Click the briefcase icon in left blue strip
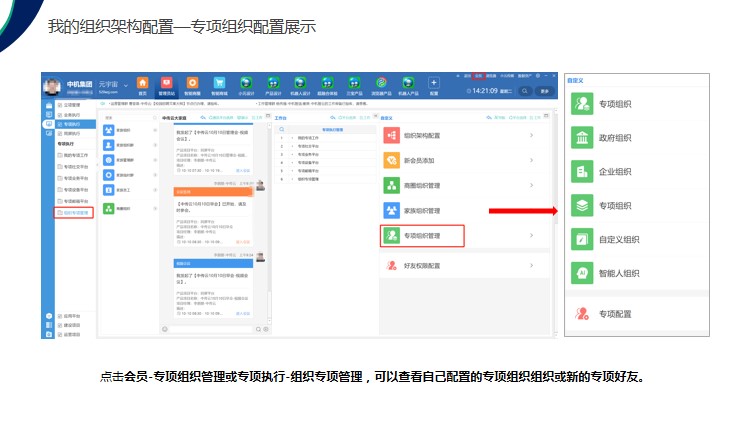The height and width of the screenshot is (422, 750). pyautogui.click(x=49, y=105)
